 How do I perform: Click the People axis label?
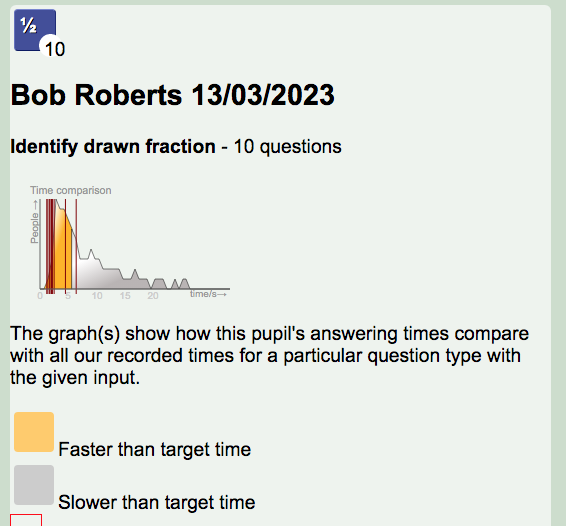pos(35,228)
